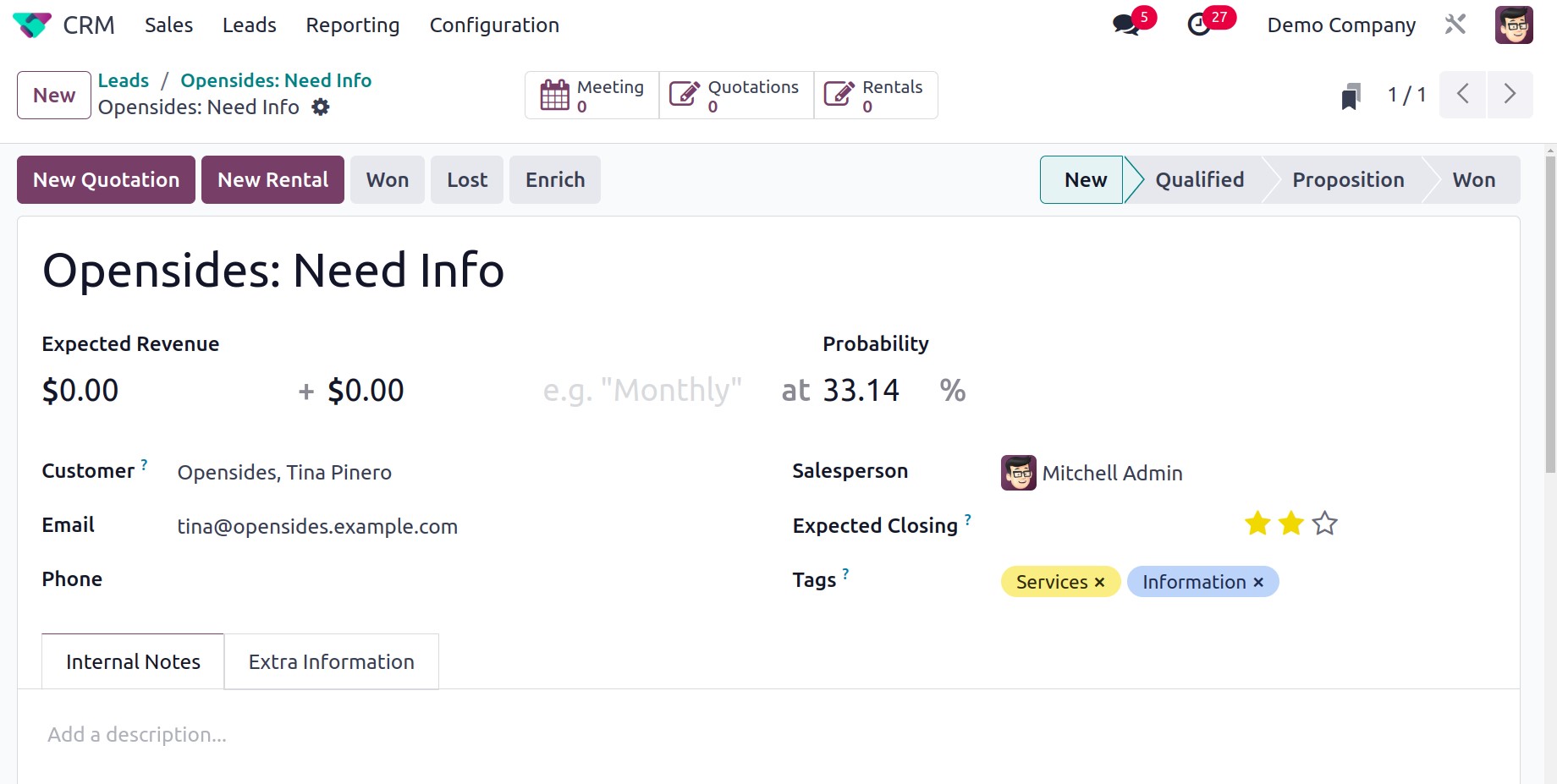This screenshot has height=784, width=1557.
Task: Switch to the Extra Information tab
Action: 332,661
